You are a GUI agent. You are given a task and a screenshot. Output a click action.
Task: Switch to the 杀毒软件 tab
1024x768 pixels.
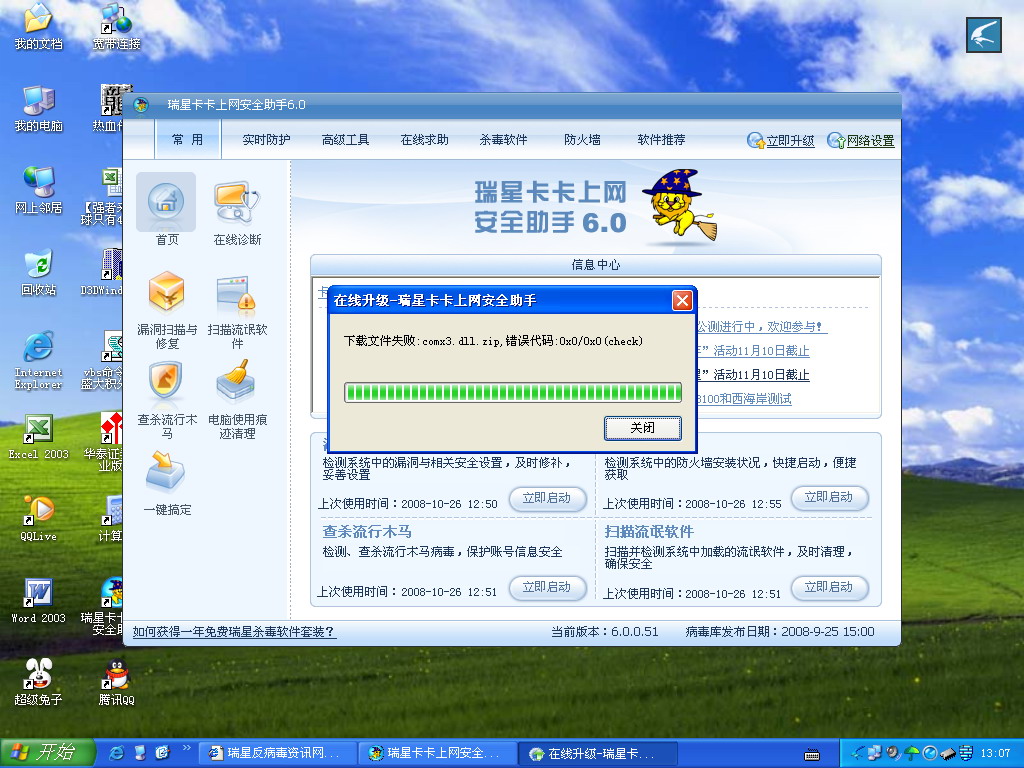504,140
